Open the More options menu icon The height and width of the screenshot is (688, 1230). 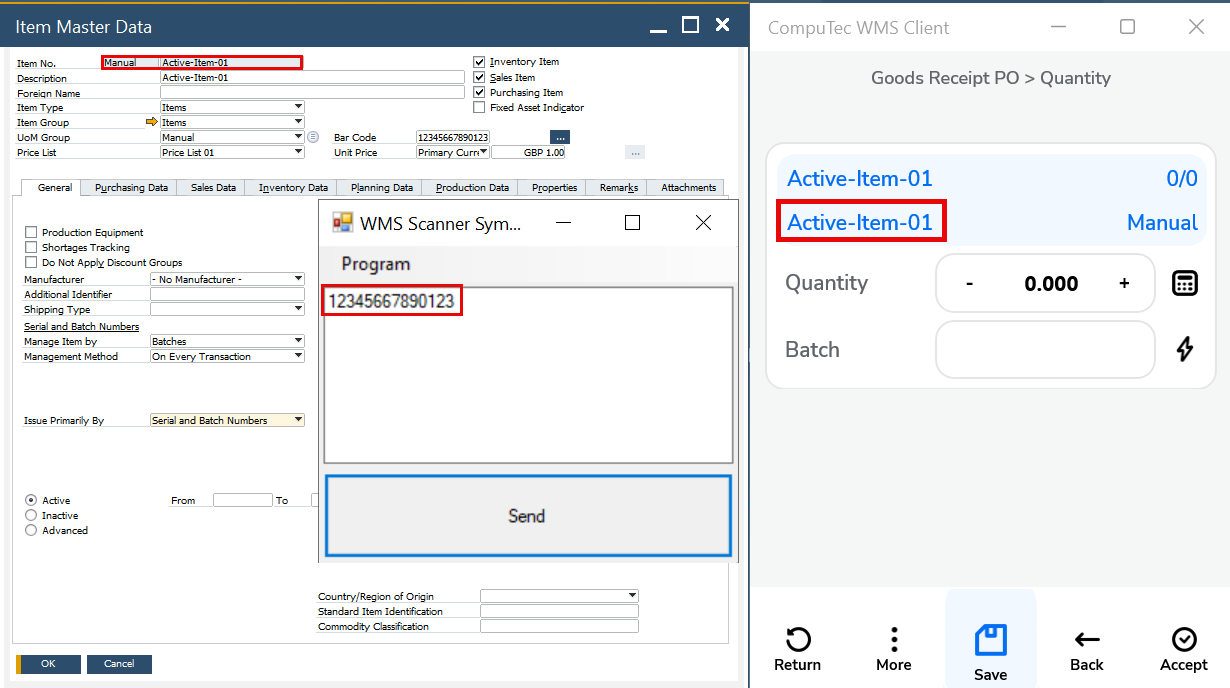click(894, 640)
